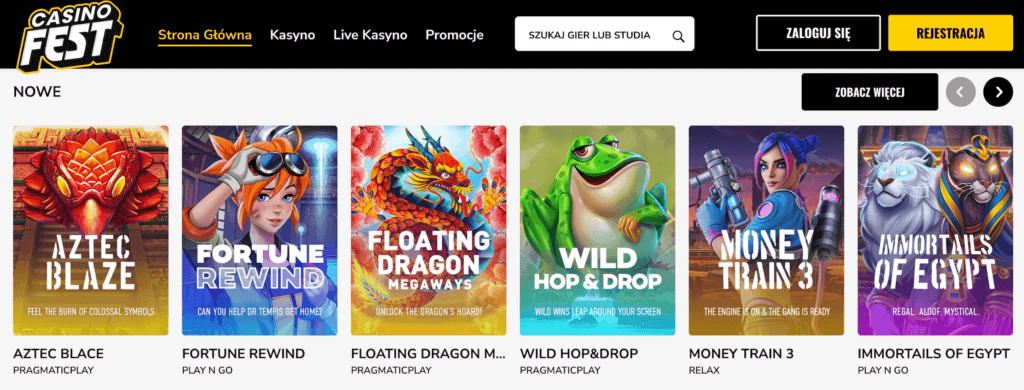Image resolution: width=1024 pixels, height=390 pixels.
Task: Open the Fortune Rewind game thumbnail
Action: pyautogui.click(x=260, y=231)
